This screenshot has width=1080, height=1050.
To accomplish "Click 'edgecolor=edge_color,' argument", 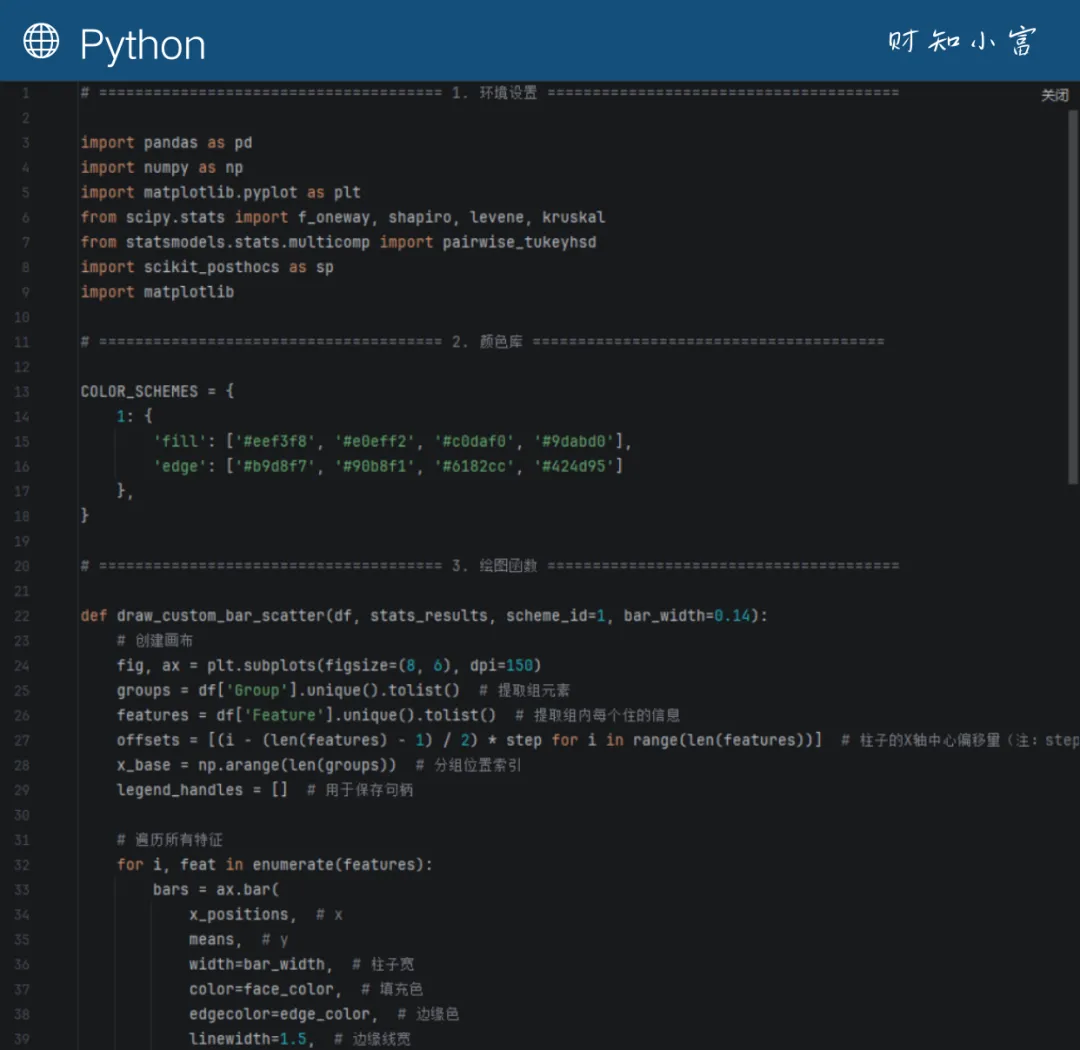I will click(x=284, y=1014).
